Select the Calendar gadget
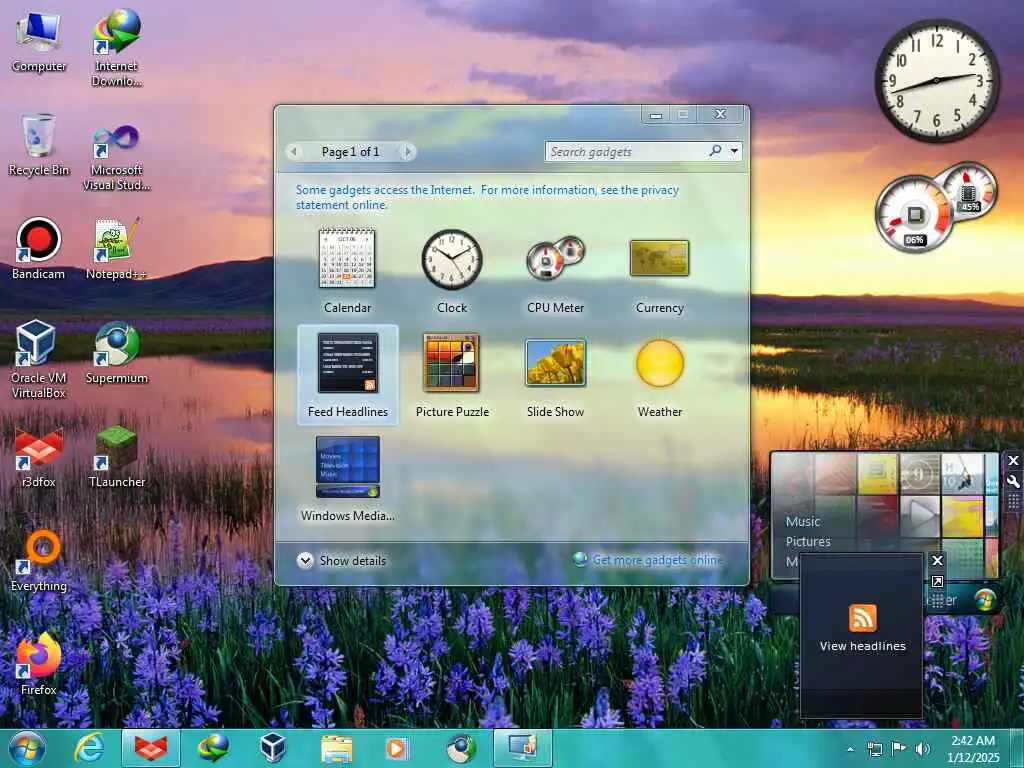Image resolution: width=1024 pixels, height=768 pixels. coord(347,270)
